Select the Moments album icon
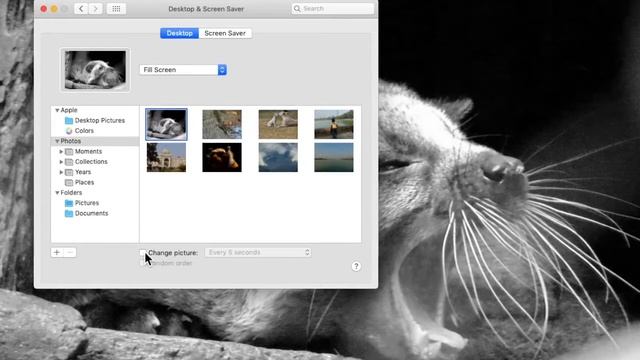Screen dimensions: 640x360 tap(69, 151)
